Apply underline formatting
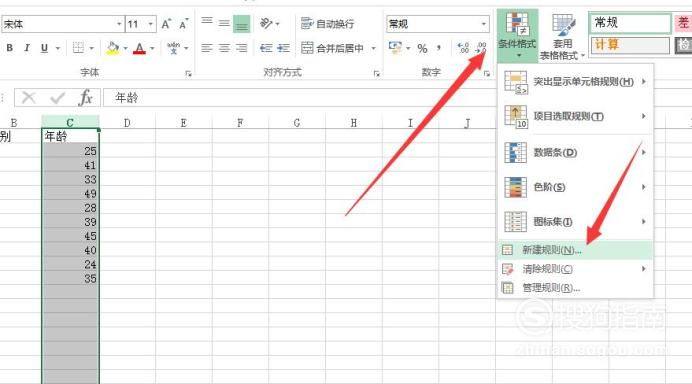 [x=44, y=48]
